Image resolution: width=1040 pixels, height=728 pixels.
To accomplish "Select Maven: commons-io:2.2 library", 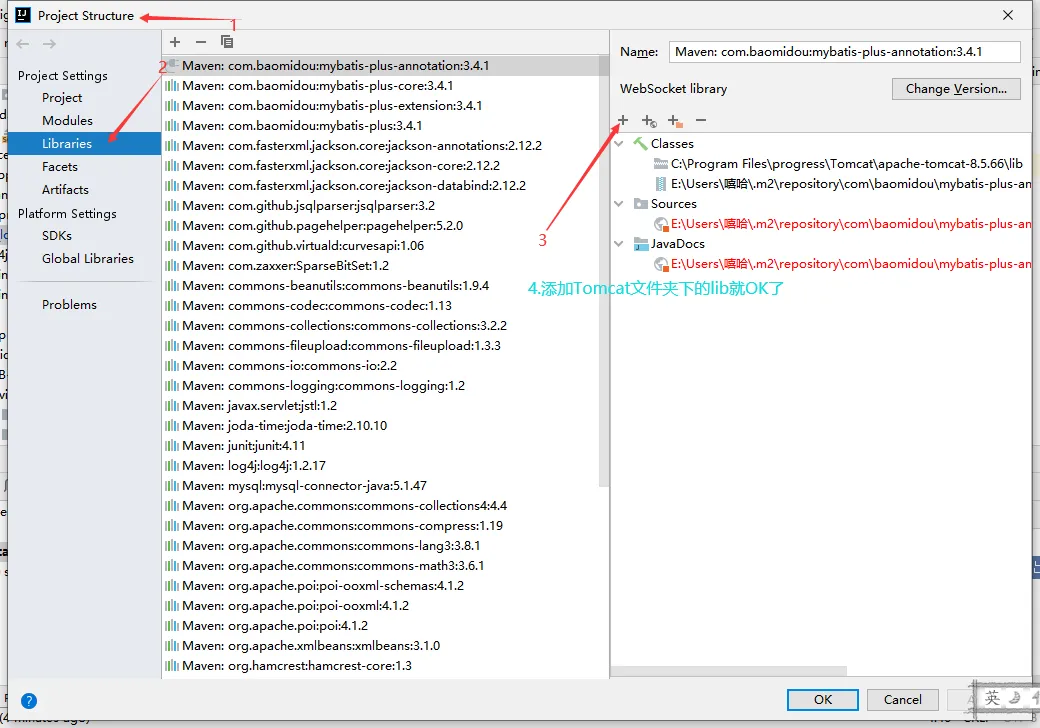I will click(383, 365).
